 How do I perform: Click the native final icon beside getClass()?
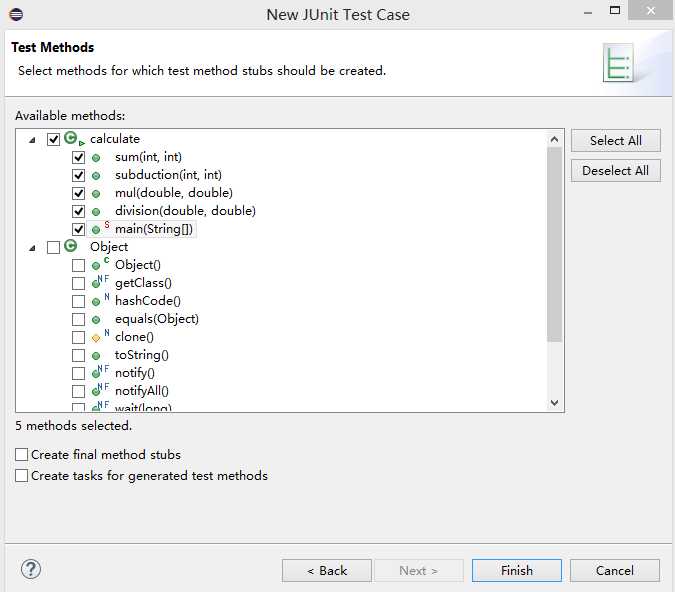point(100,282)
